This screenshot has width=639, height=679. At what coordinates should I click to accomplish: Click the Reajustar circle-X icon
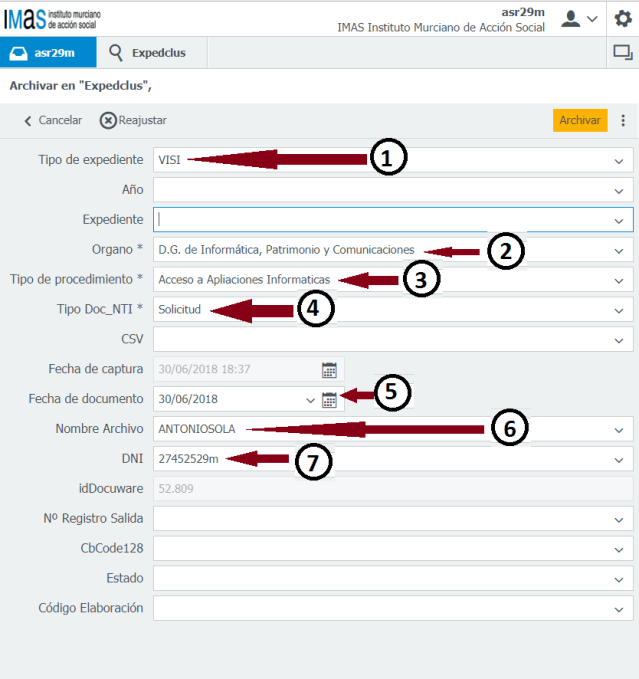coord(108,120)
